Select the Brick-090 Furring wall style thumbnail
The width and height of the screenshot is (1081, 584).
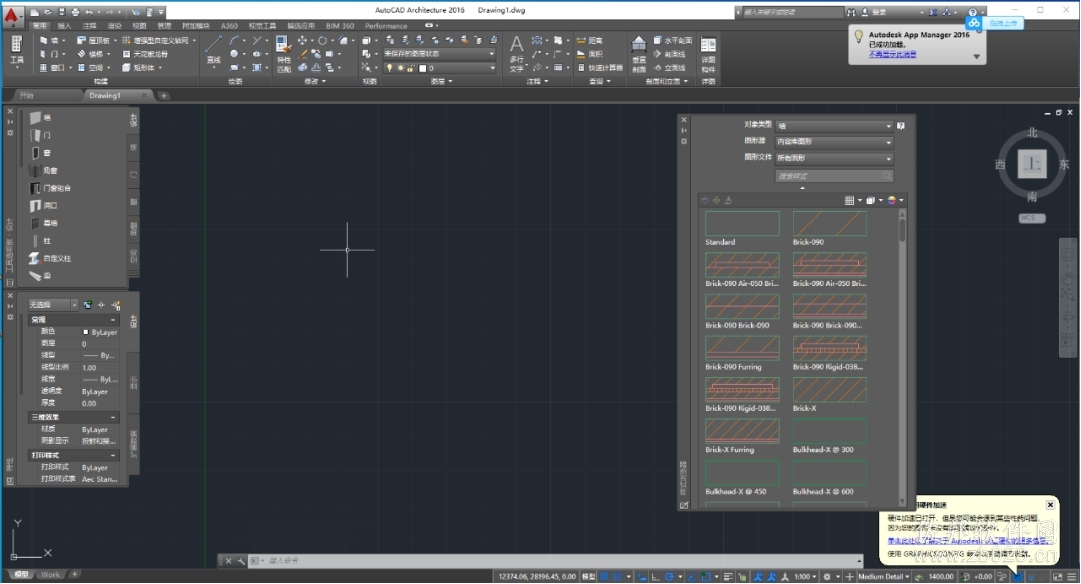point(742,348)
